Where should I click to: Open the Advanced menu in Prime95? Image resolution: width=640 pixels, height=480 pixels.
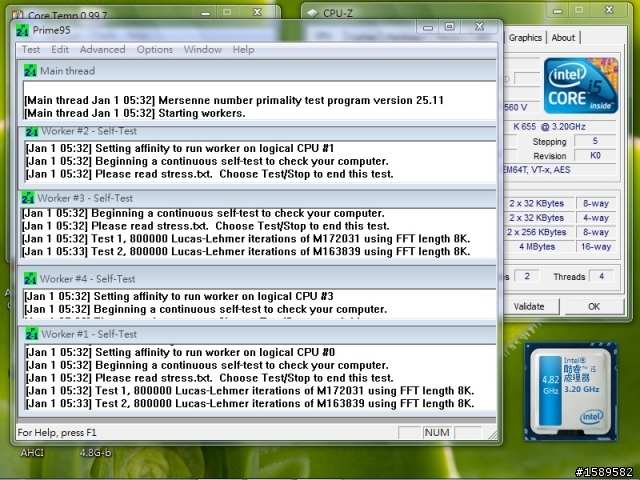pyautogui.click(x=102, y=49)
